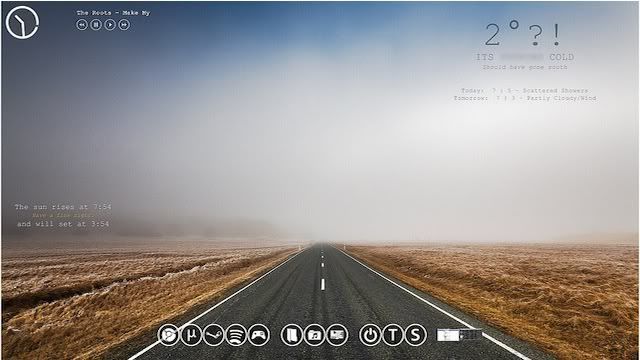
Task: Skip to the previous track
Action: pyautogui.click(x=82, y=25)
